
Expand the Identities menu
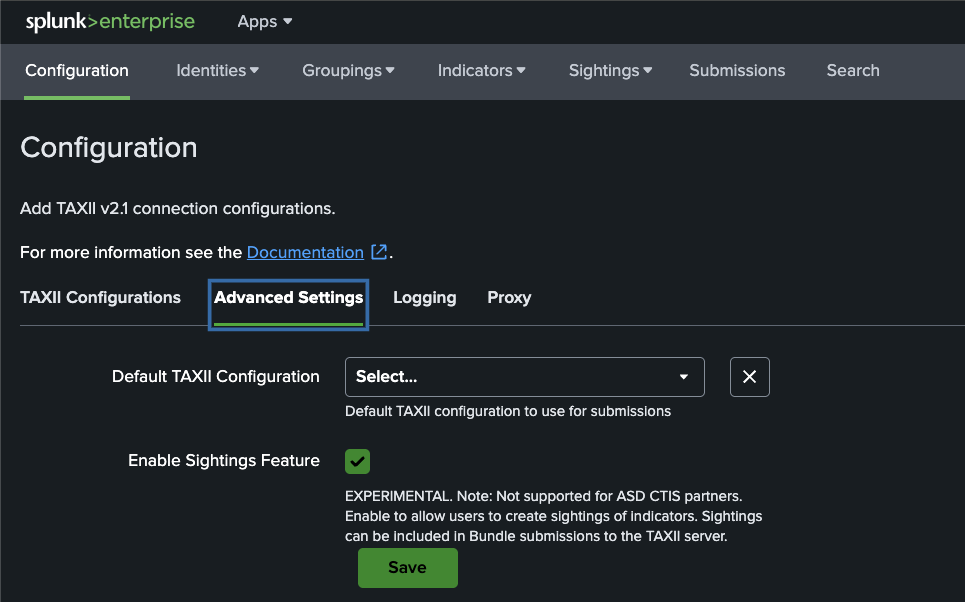click(x=217, y=71)
